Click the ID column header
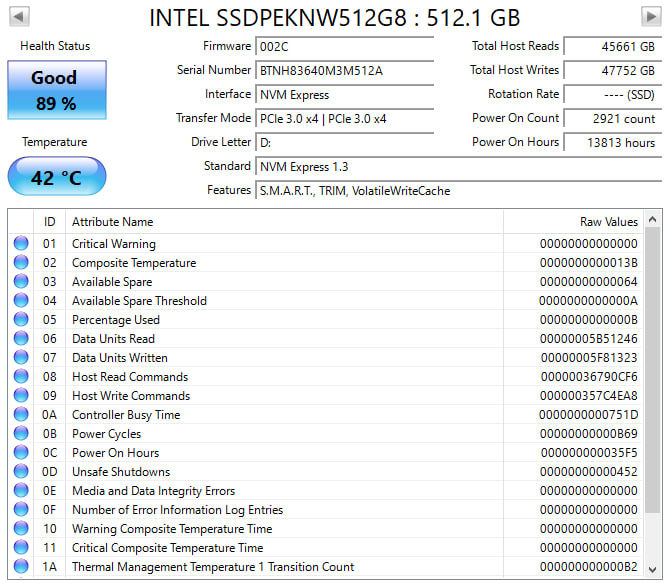Screen dimensions: 667x588 point(49,222)
